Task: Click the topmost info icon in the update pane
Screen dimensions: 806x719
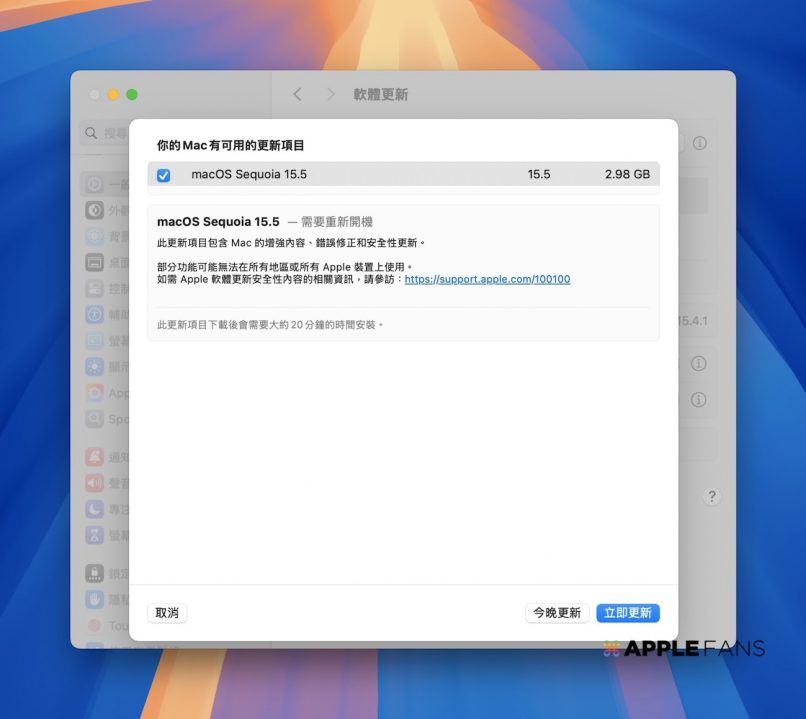Action: tap(699, 143)
